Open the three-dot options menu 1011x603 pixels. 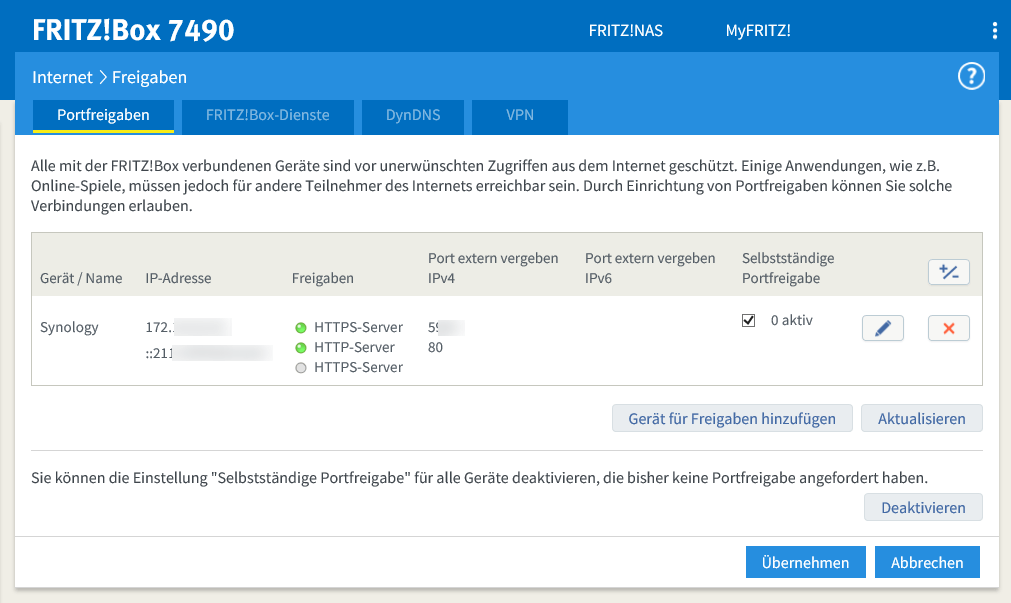pos(994,30)
